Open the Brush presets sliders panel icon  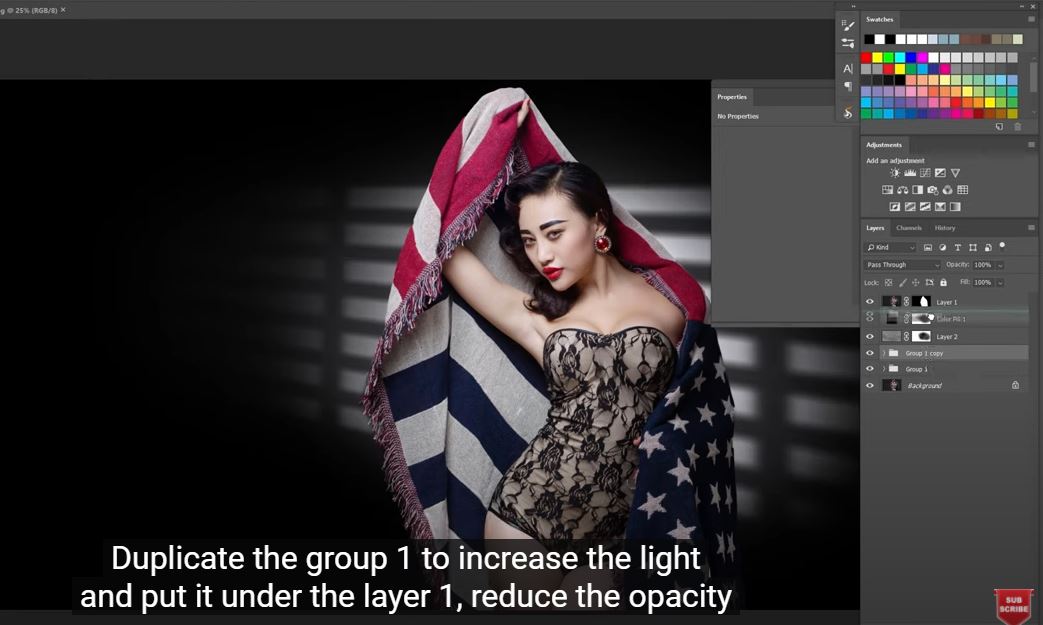[x=847, y=43]
